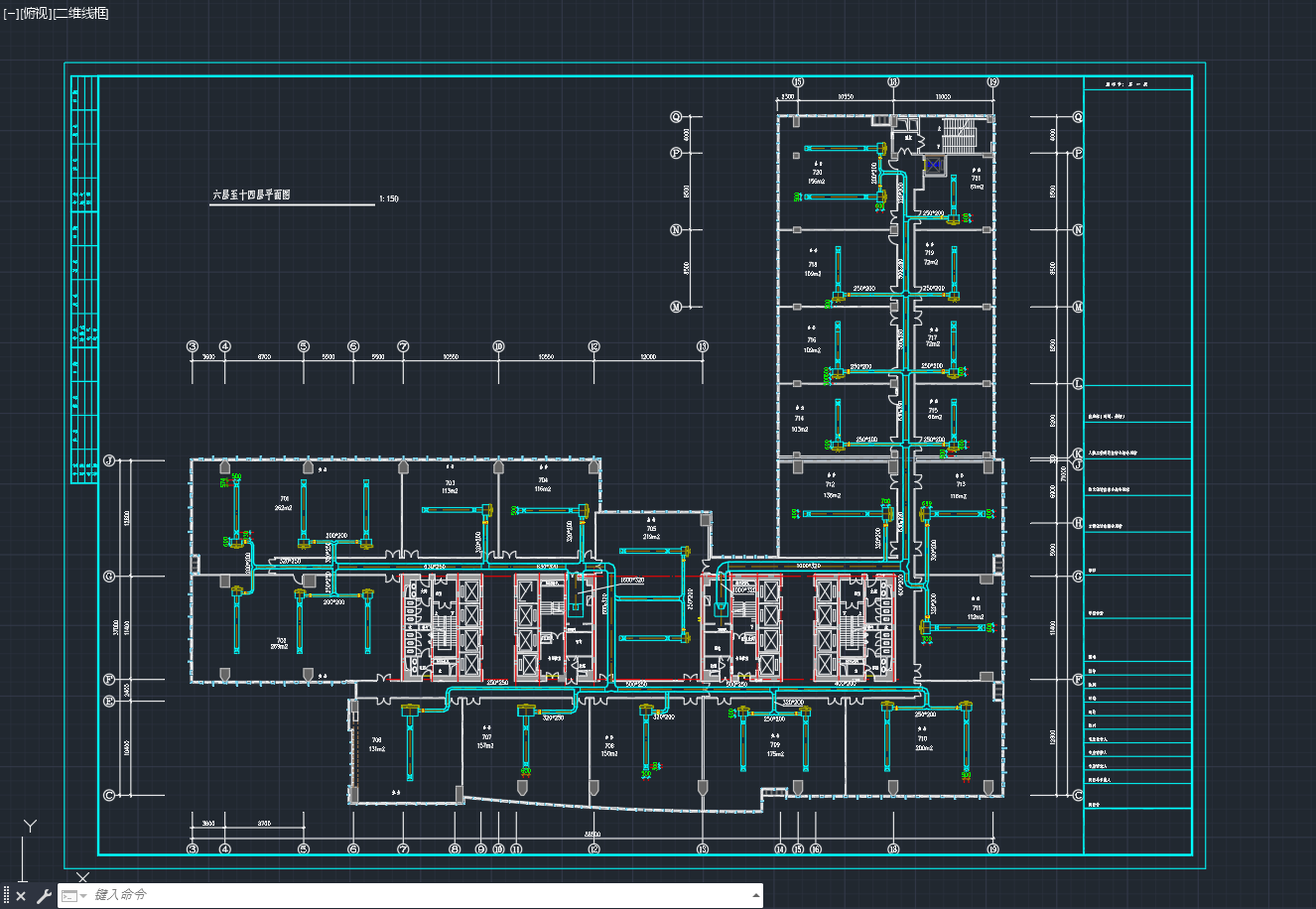Image resolution: width=1316 pixels, height=909 pixels.
Task: Open the 二维线框 visual style menu
Action: (x=81, y=13)
